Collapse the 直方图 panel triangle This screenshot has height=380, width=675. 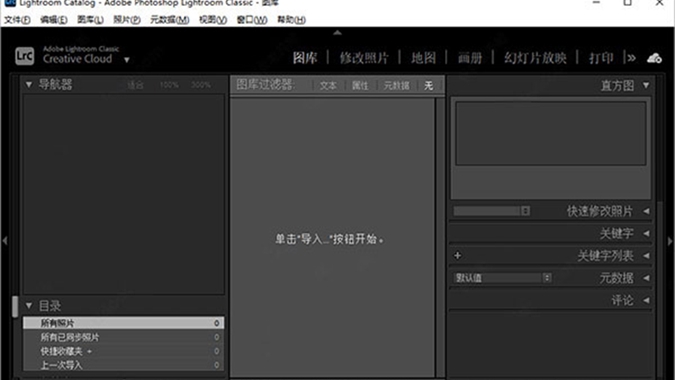pyautogui.click(x=646, y=85)
